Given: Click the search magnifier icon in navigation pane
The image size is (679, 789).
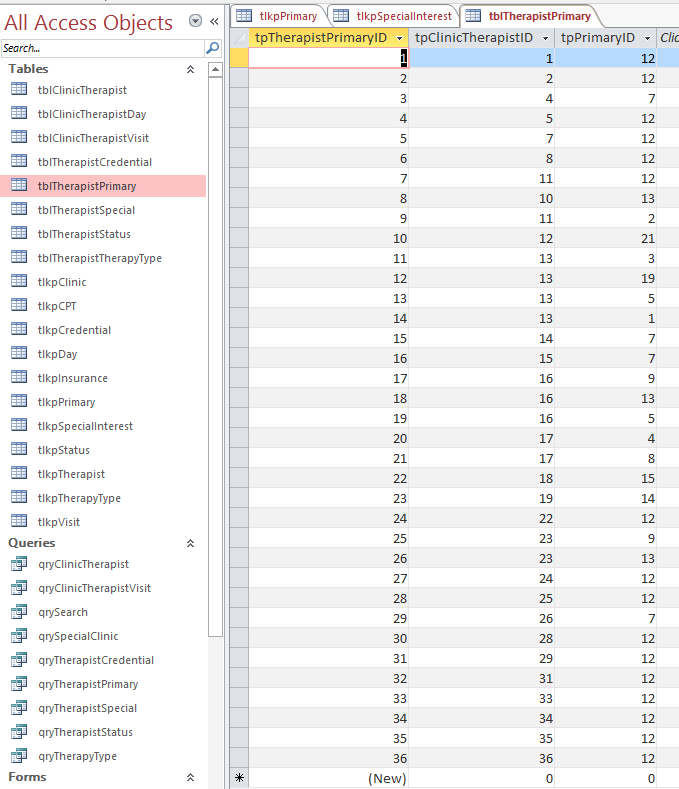Looking at the screenshot, I should [x=212, y=48].
